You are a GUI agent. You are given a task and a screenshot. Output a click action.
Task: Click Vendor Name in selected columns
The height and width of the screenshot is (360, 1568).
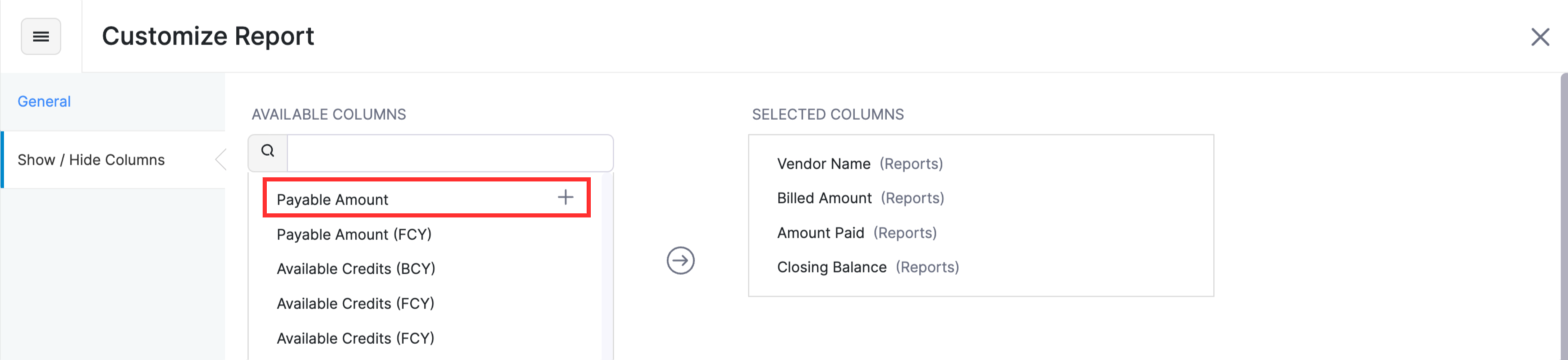(x=823, y=163)
